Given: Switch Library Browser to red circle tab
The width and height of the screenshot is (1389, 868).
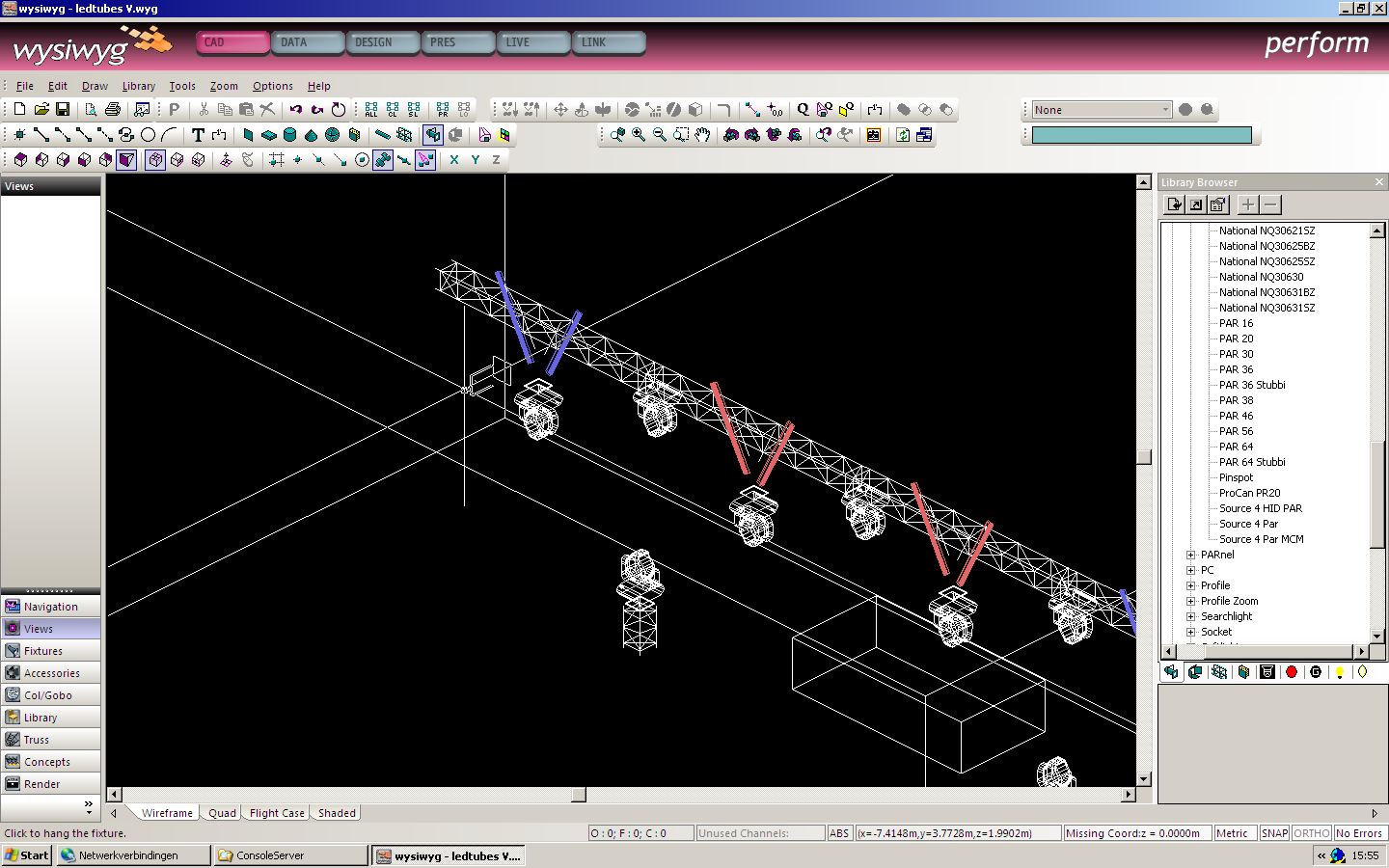Looking at the screenshot, I should click(1292, 672).
